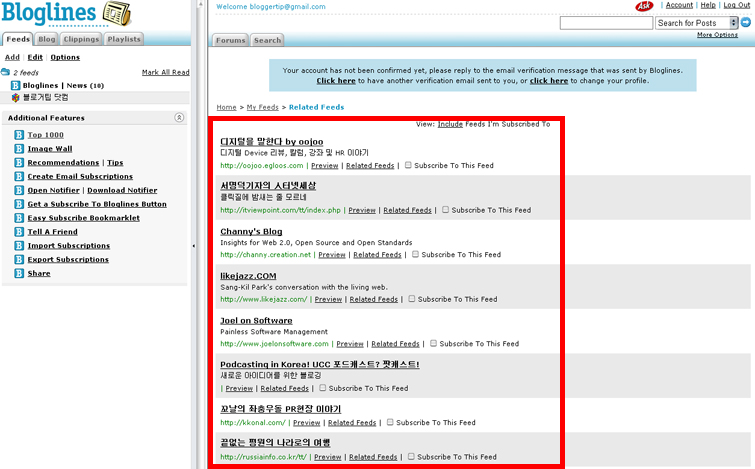Click the Home breadcrumb link

coord(226,107)
